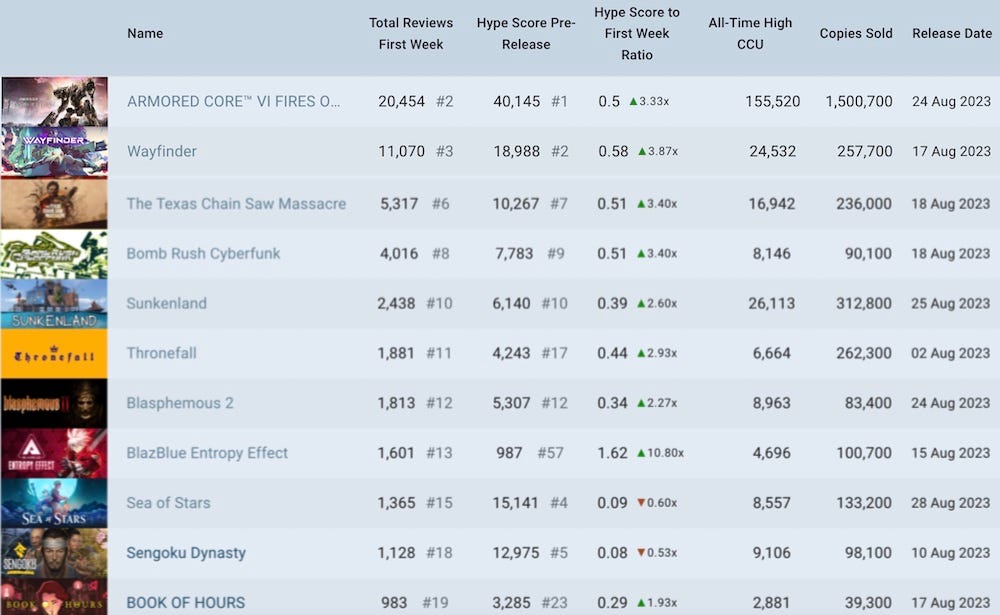Open the Sunkenland cover image
1000x615 pixels.
pyautogui.click(x=54, y=304)
